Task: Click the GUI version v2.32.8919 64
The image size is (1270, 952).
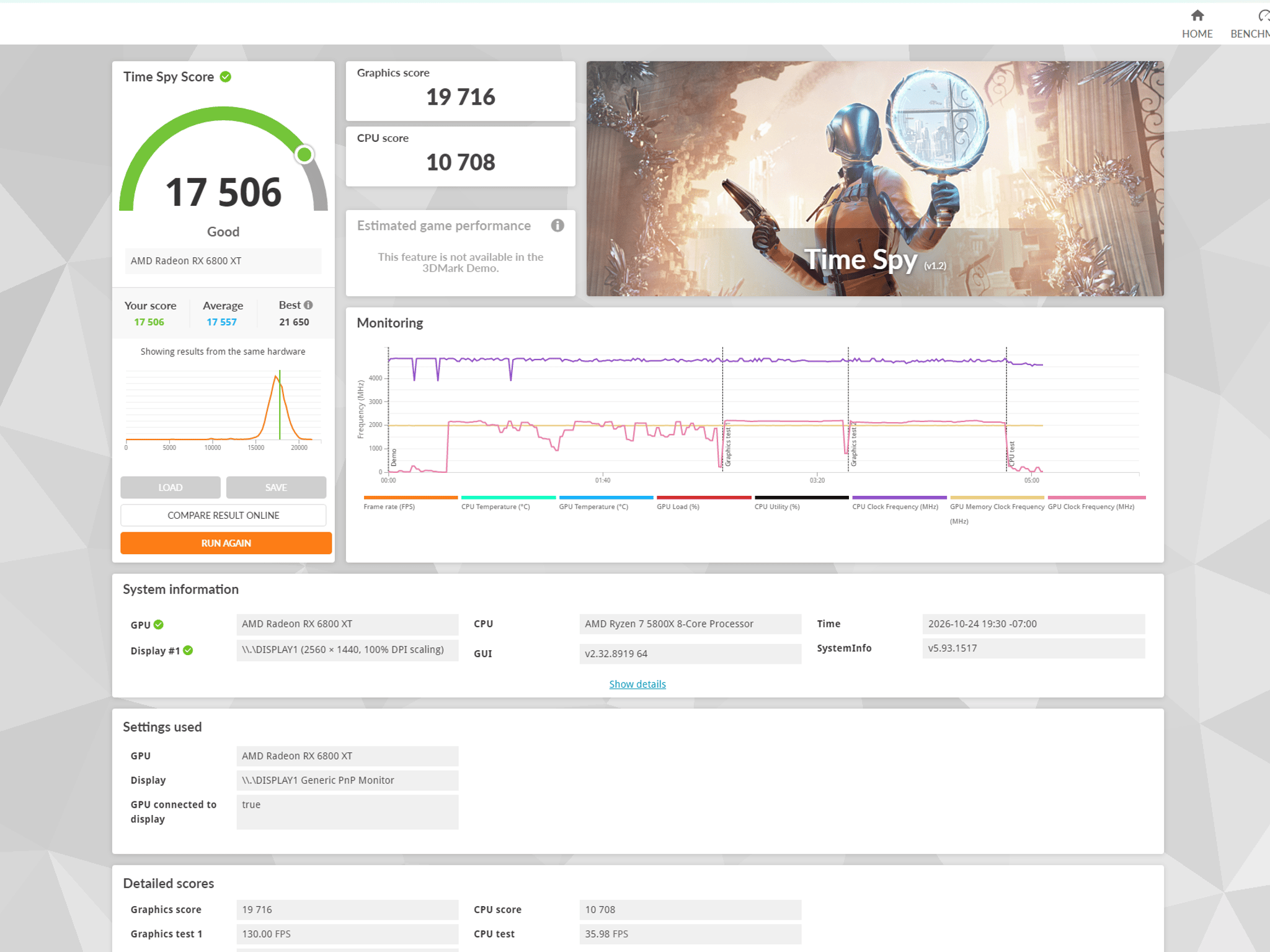Action: (690, 654)
